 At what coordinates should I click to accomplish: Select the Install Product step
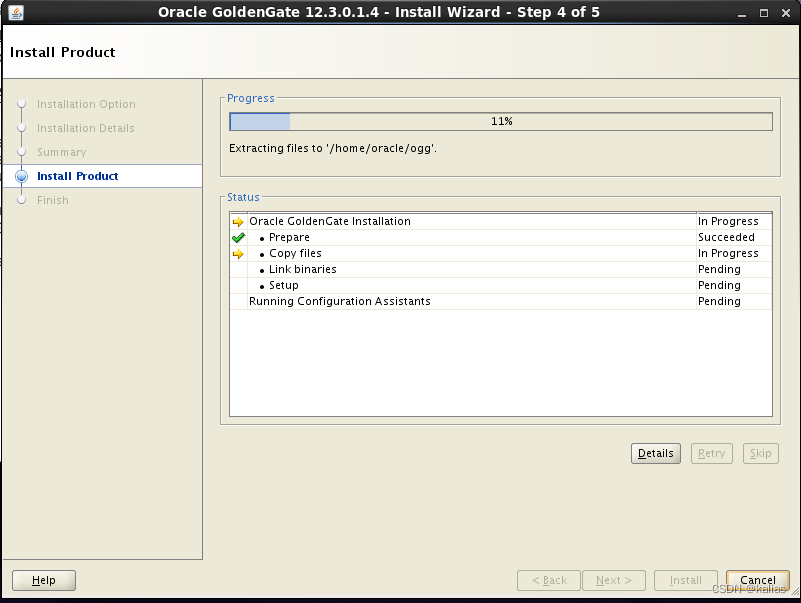coord(78,176)
